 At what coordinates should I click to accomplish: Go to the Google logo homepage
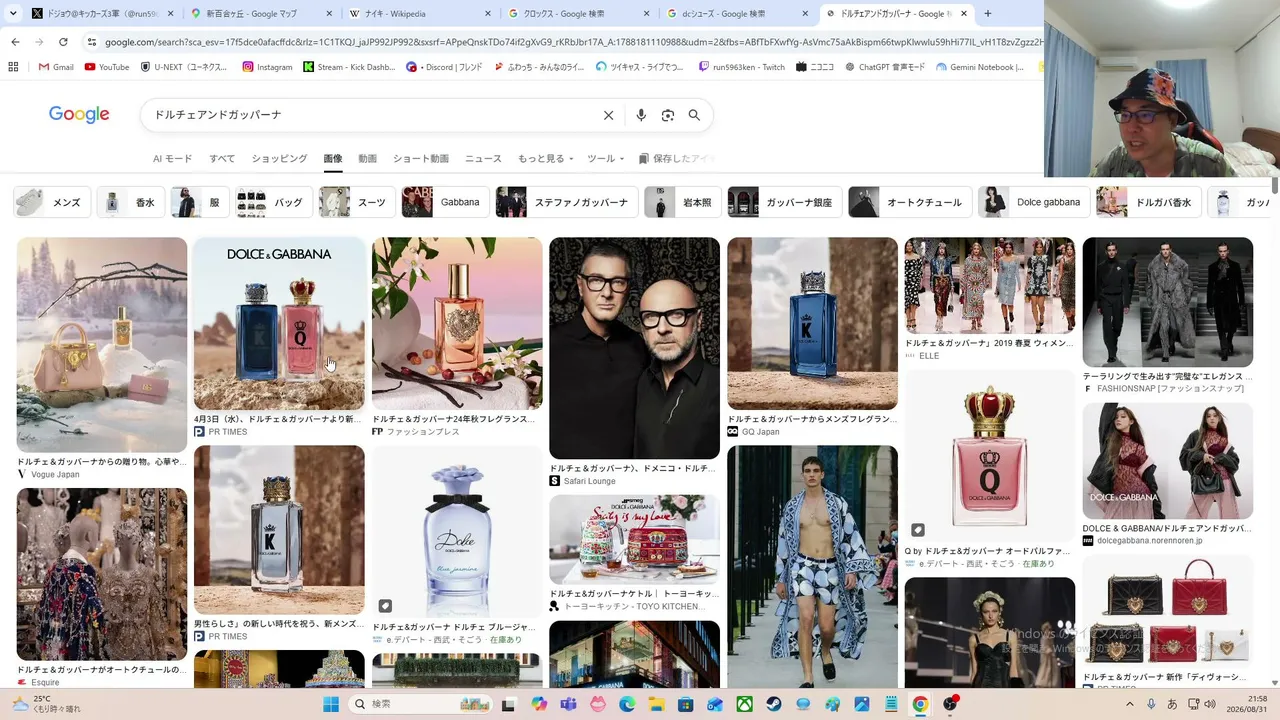pos(79,115)
